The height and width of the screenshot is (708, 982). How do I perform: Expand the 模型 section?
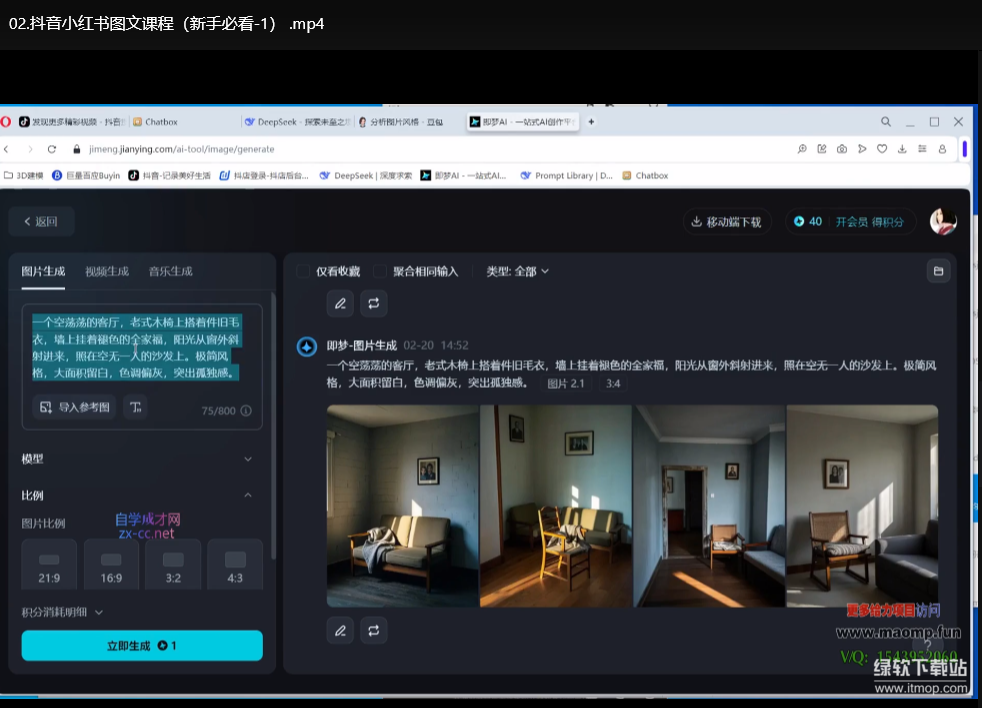click(x=248, y=459)
